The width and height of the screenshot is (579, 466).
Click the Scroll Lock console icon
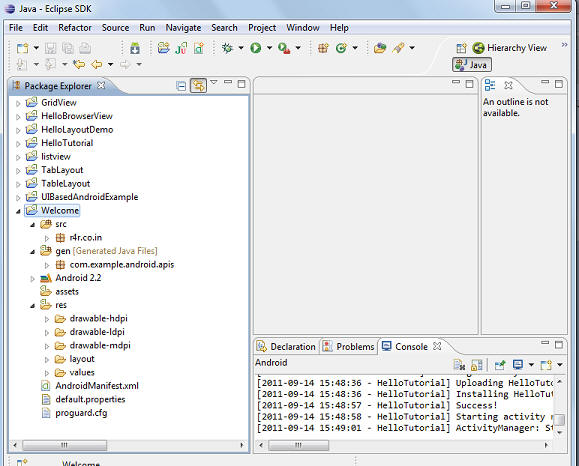(x=477, y=365)
